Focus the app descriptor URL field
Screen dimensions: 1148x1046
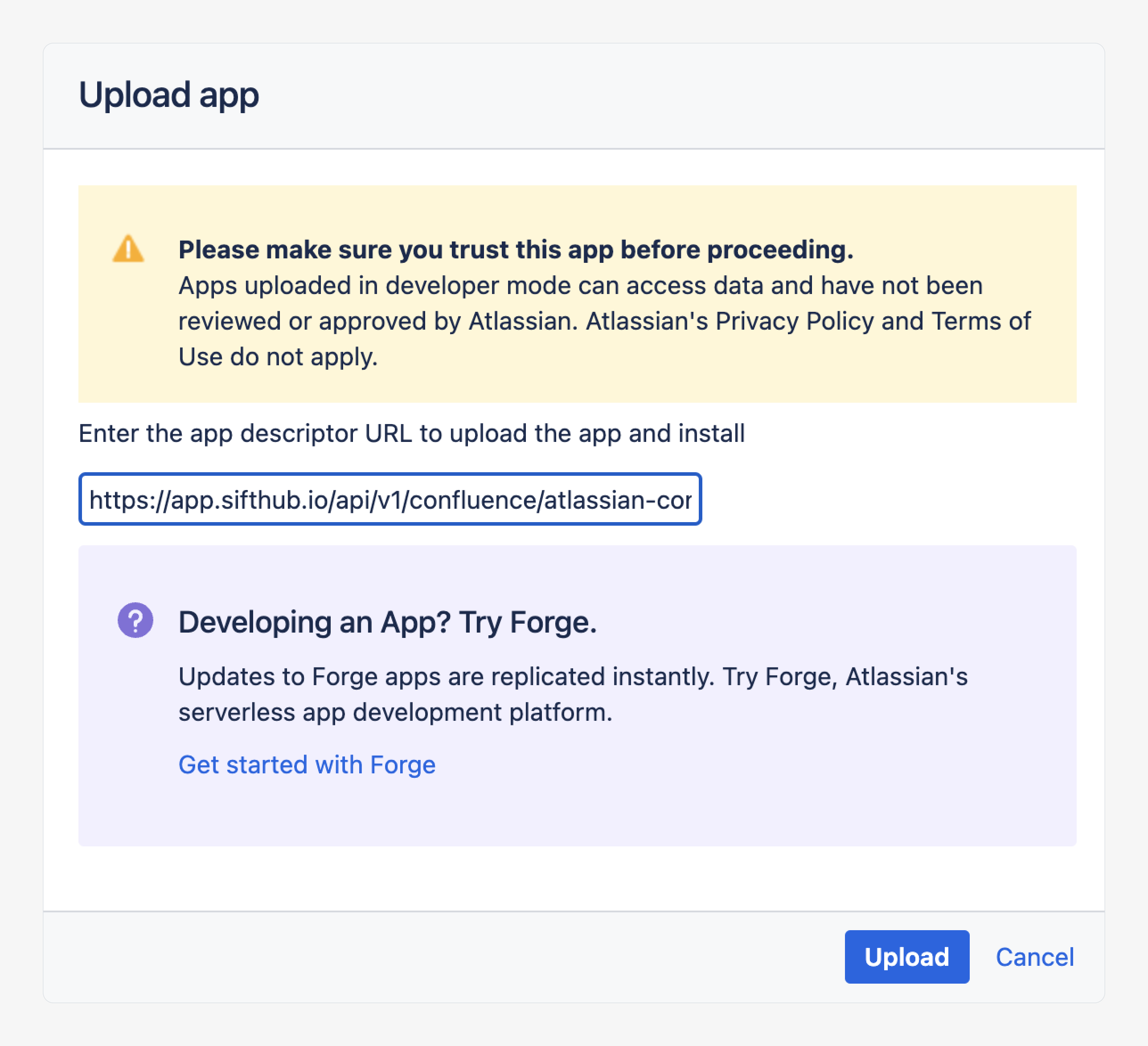390,499
